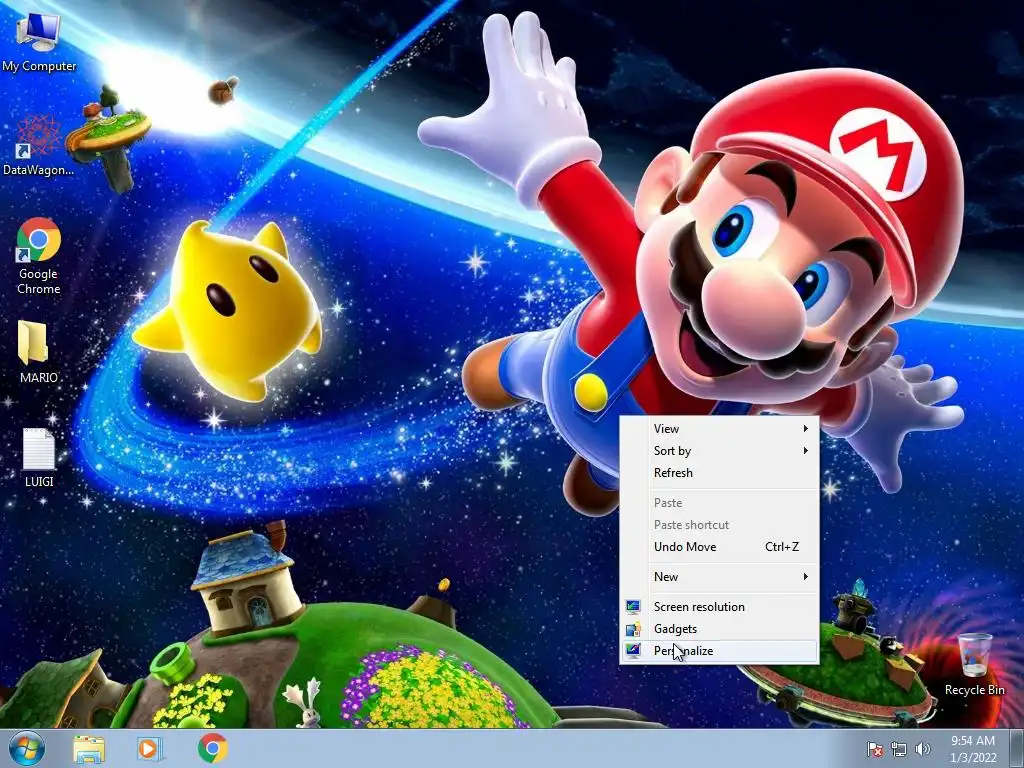
Task: Open the volume speaker tray icon
Action: pos(923,749)
